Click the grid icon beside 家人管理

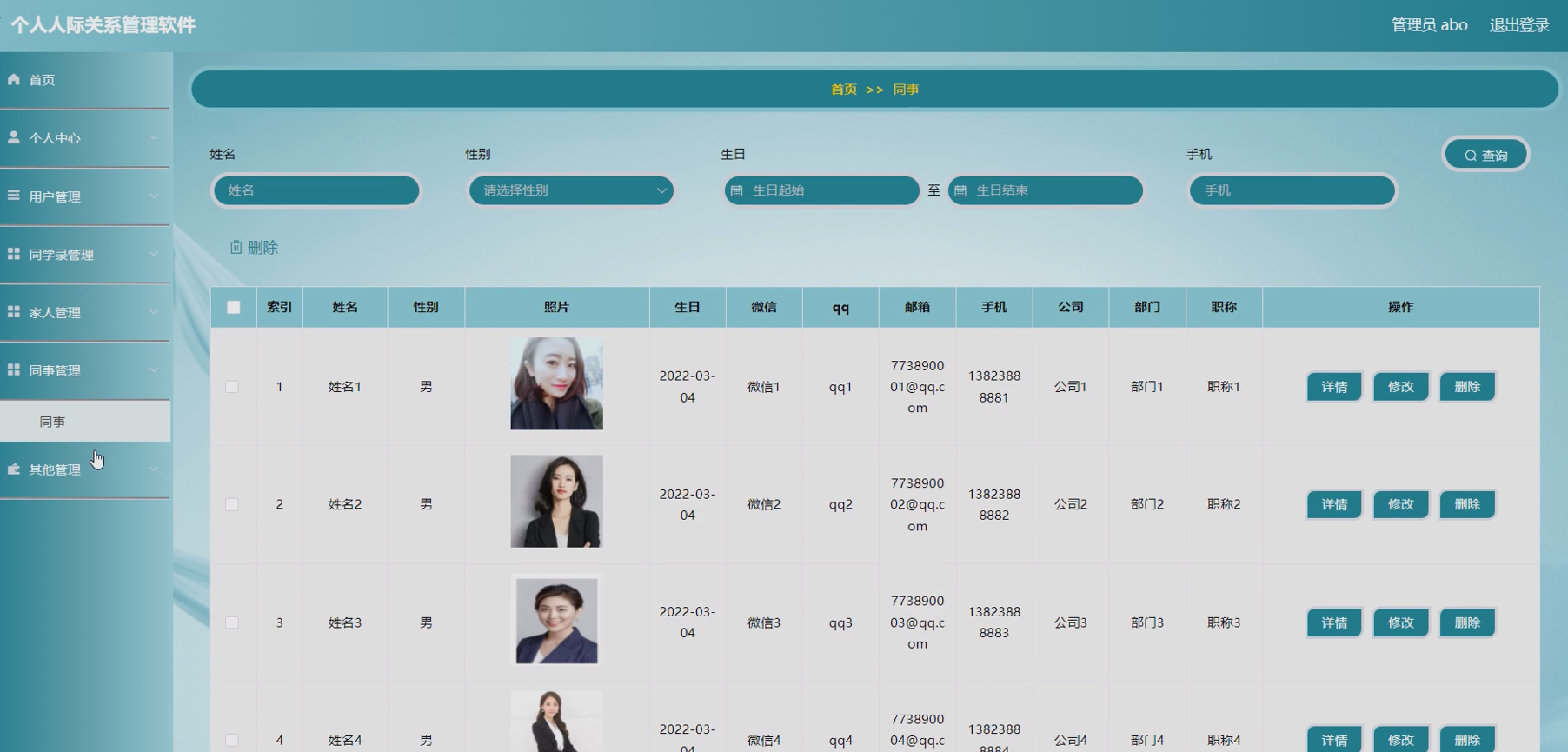point(14,311)
